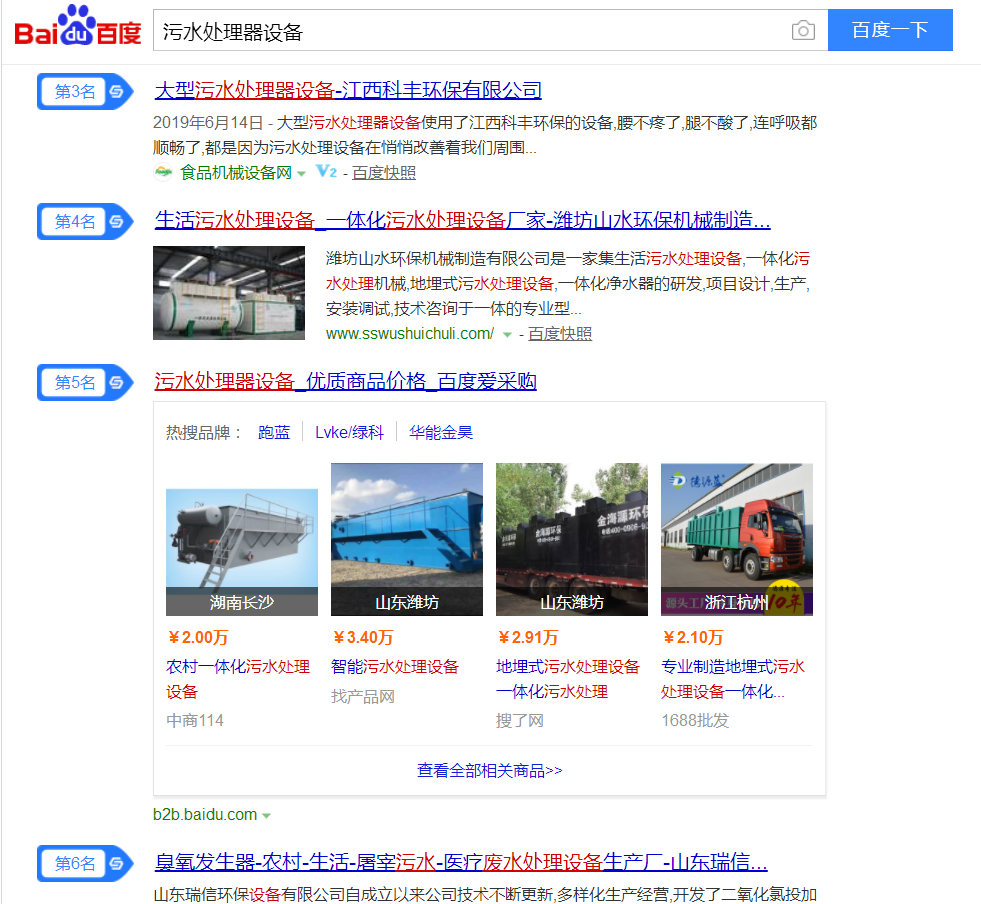Viewport: 981px width, 904px height.
Task: Click the 百度一下 search button
Action: tap(890, 30)
